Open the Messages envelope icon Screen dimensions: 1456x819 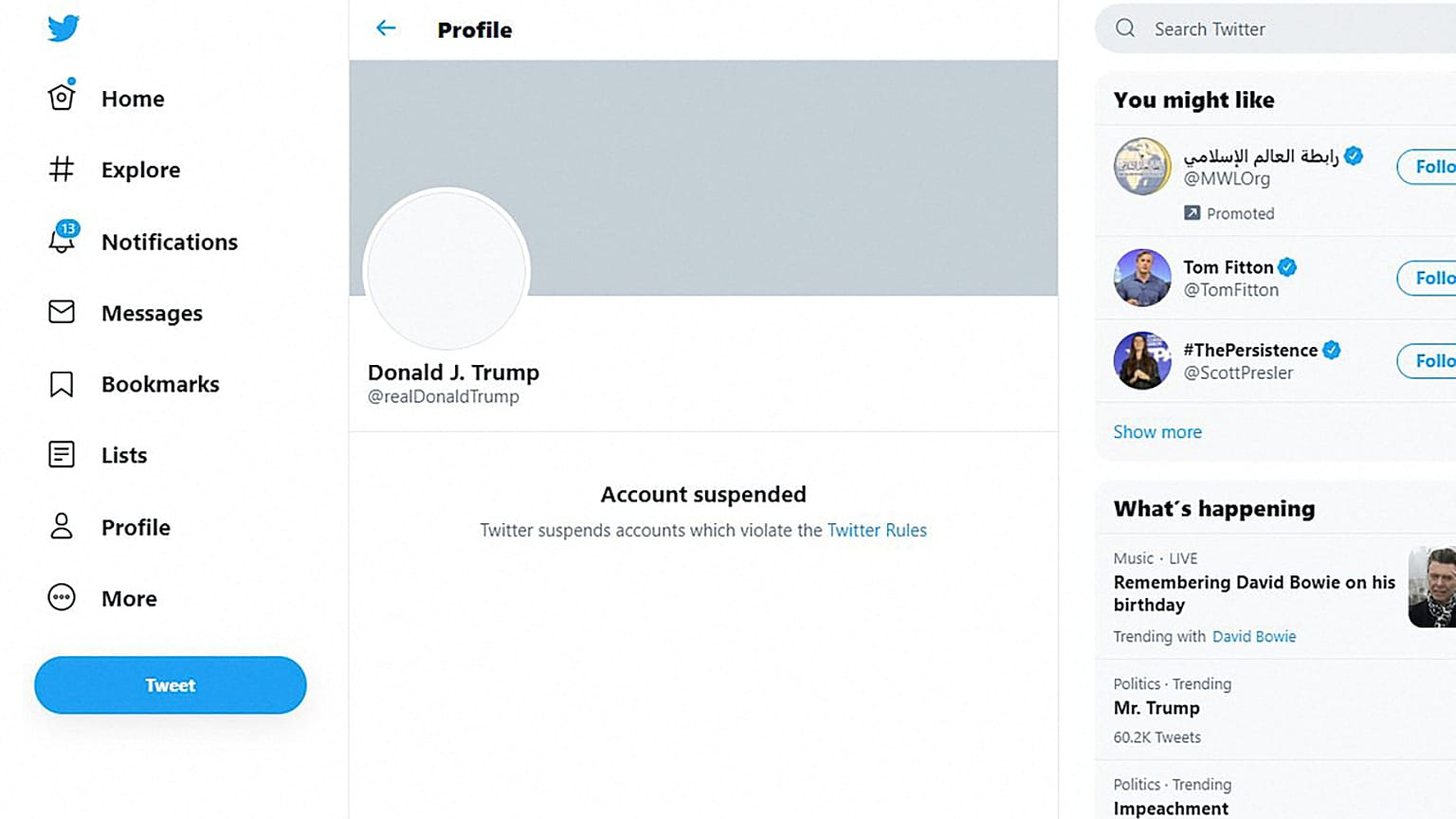(x=62, y=312)
